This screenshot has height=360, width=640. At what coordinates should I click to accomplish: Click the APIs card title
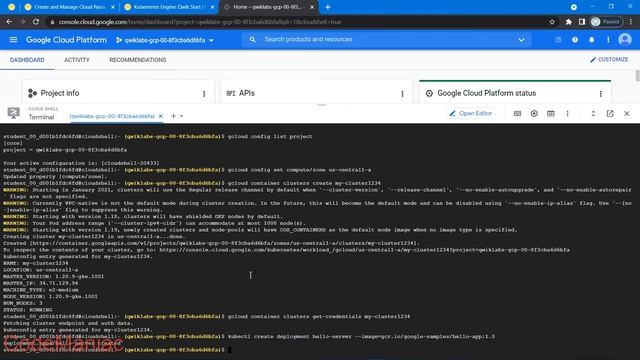(x=247, y=93)
